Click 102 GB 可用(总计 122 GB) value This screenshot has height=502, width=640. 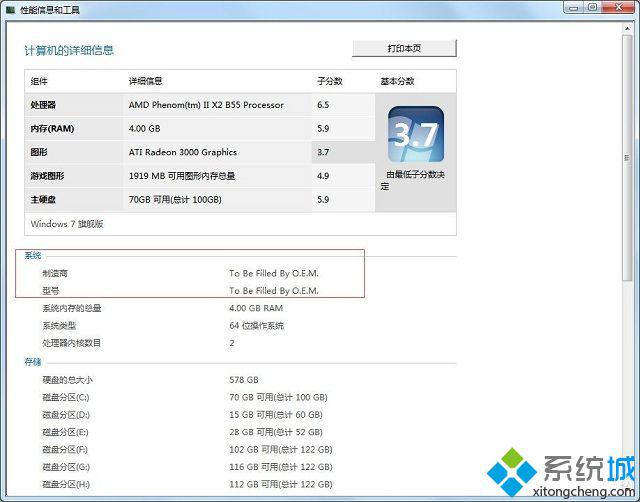pyautogui.click(x=281, y=450)
